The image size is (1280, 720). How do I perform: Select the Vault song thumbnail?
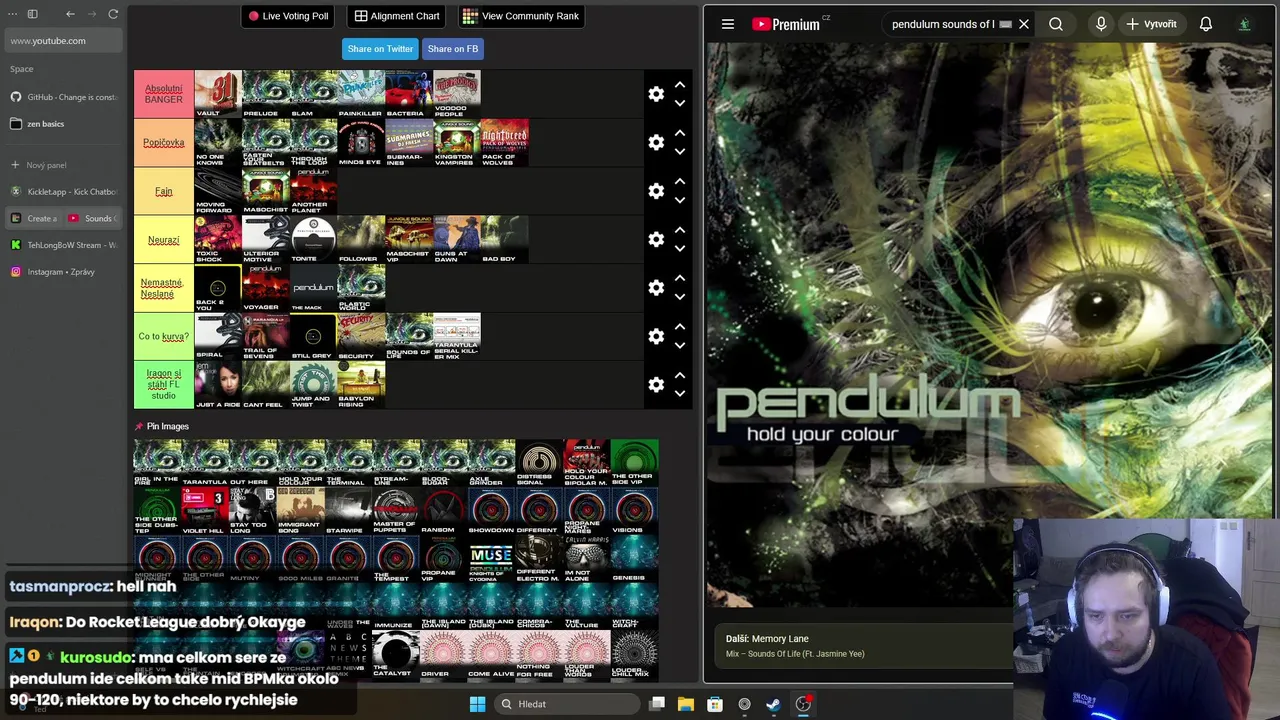click(x=218, y=94)
